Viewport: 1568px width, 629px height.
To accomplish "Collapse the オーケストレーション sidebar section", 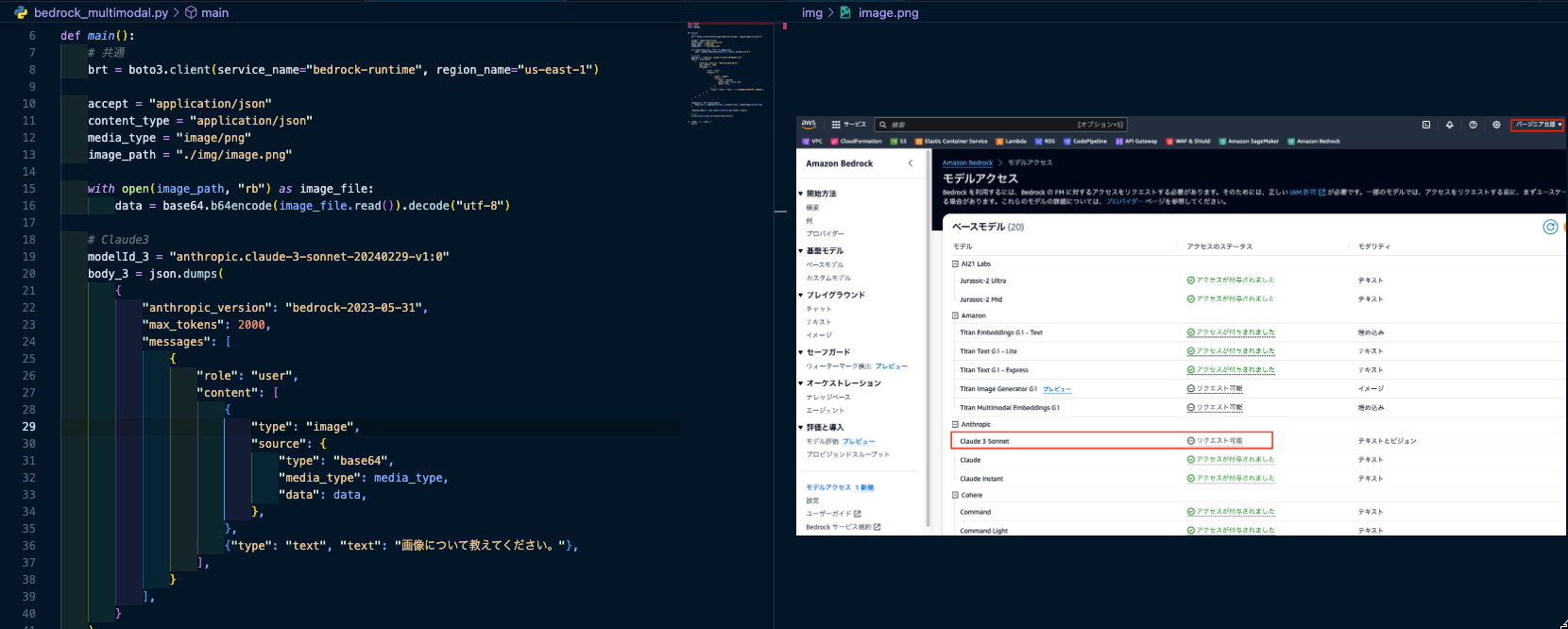I will point(801,383).
